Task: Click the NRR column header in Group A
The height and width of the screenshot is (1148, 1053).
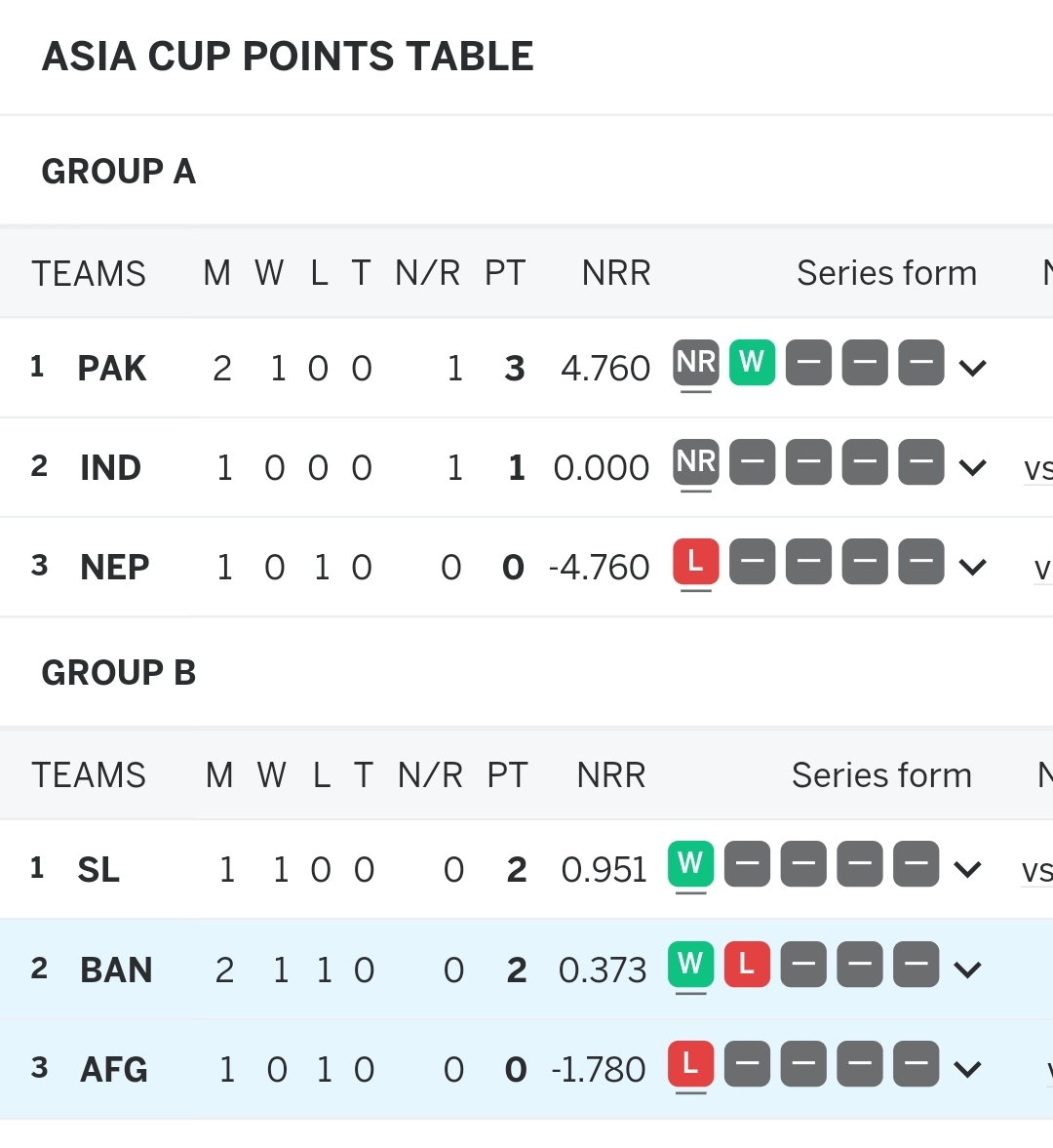Action: [616, 273]
